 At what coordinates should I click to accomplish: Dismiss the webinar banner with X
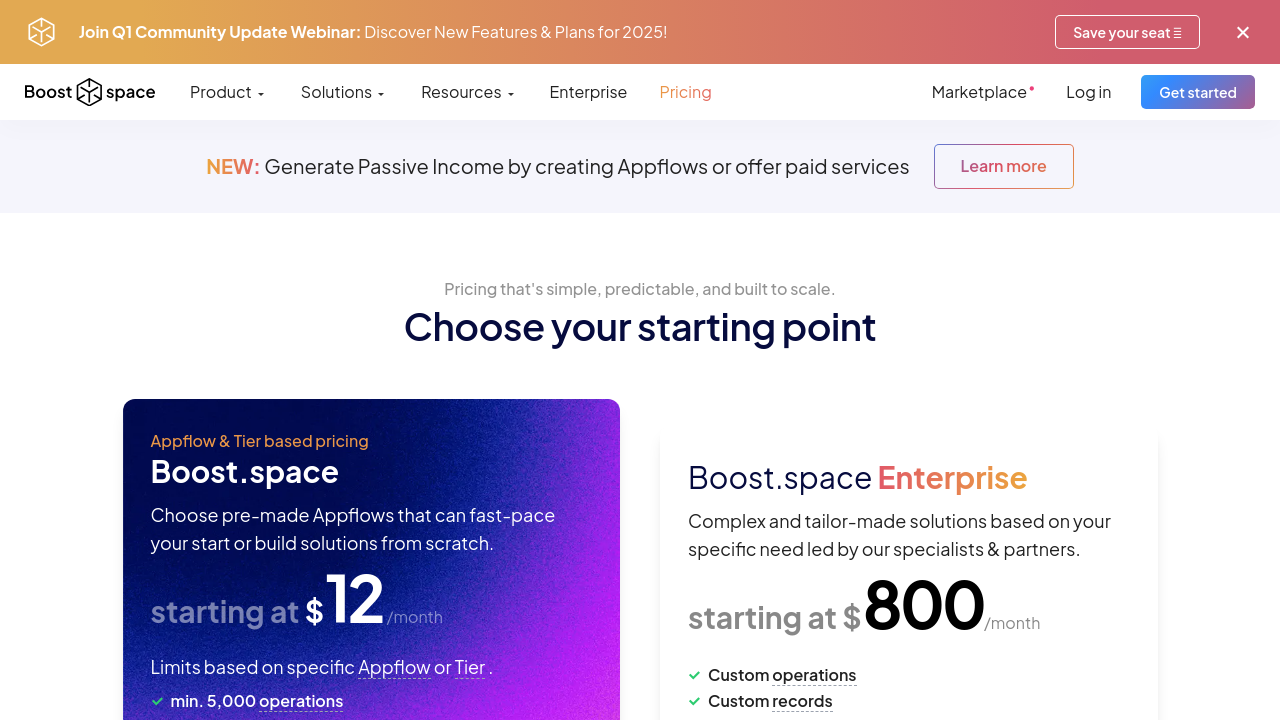pyautogui.click(x=1243, y=32)
